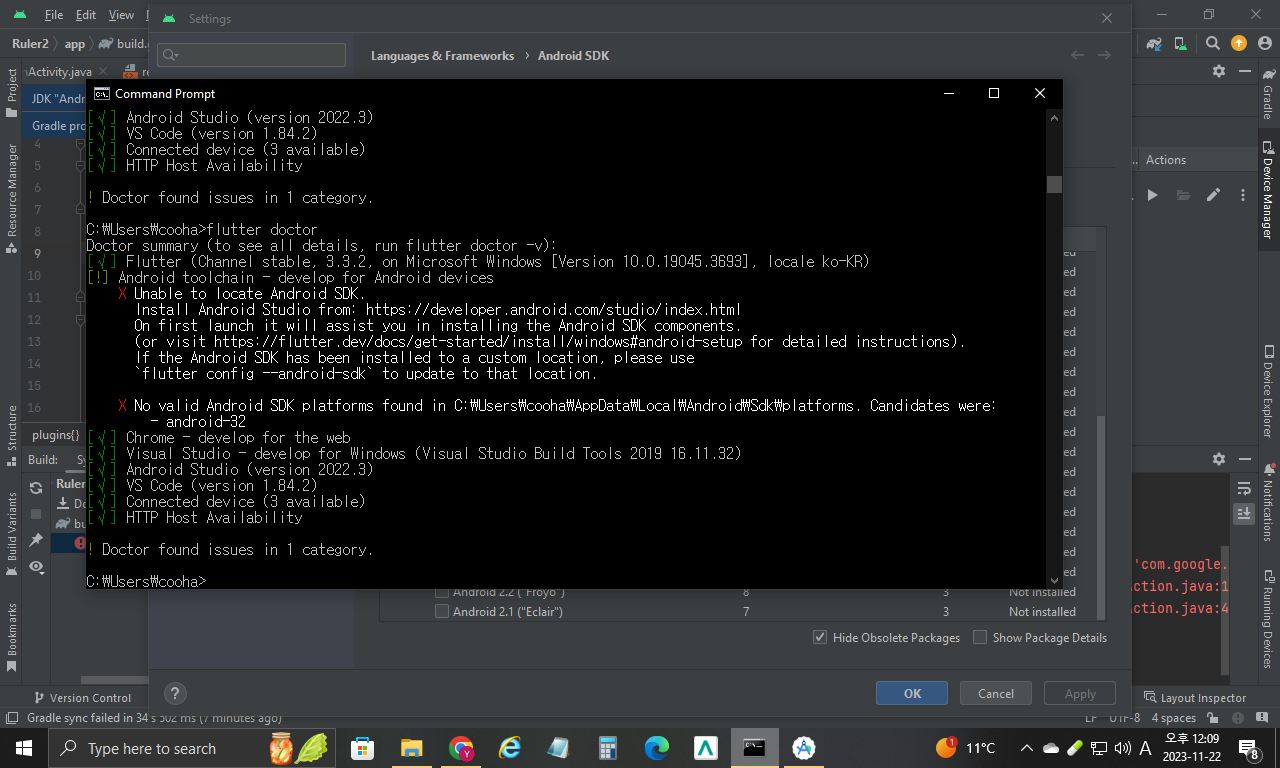
Task: Open the Bookmarks side tab
Action: click(x=12, y=637)
